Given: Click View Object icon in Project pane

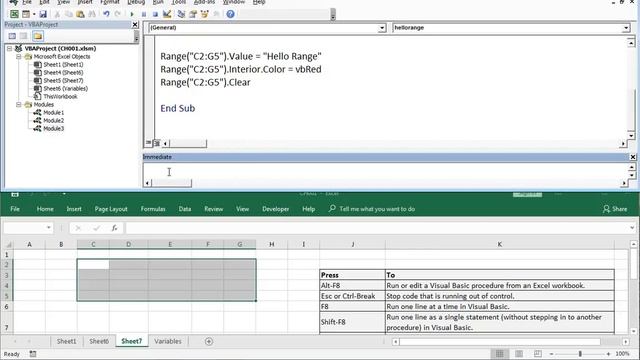Looking at the screenshot, I should point(24,36).
